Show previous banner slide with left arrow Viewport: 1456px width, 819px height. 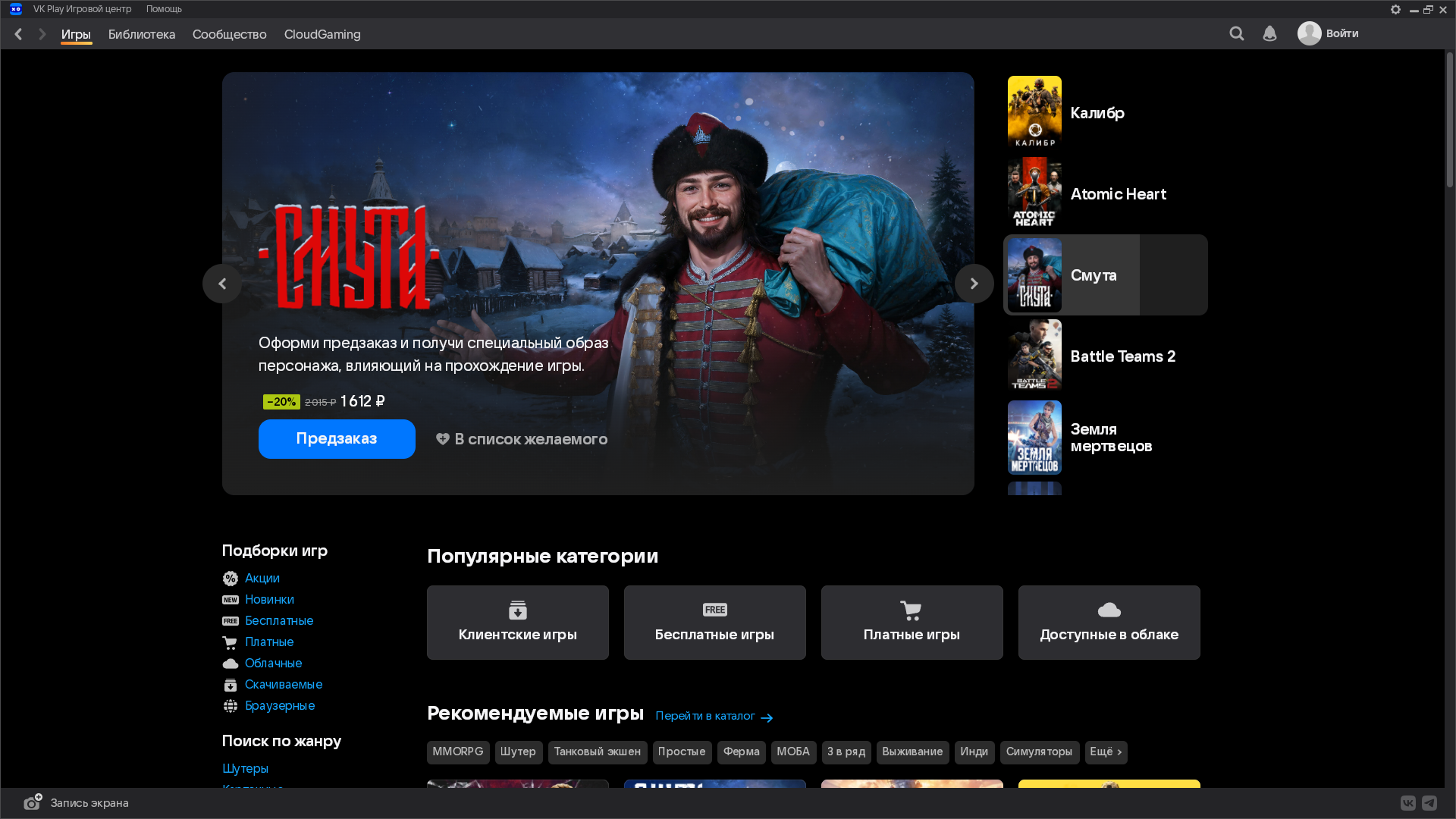click(x=222, y=284)
